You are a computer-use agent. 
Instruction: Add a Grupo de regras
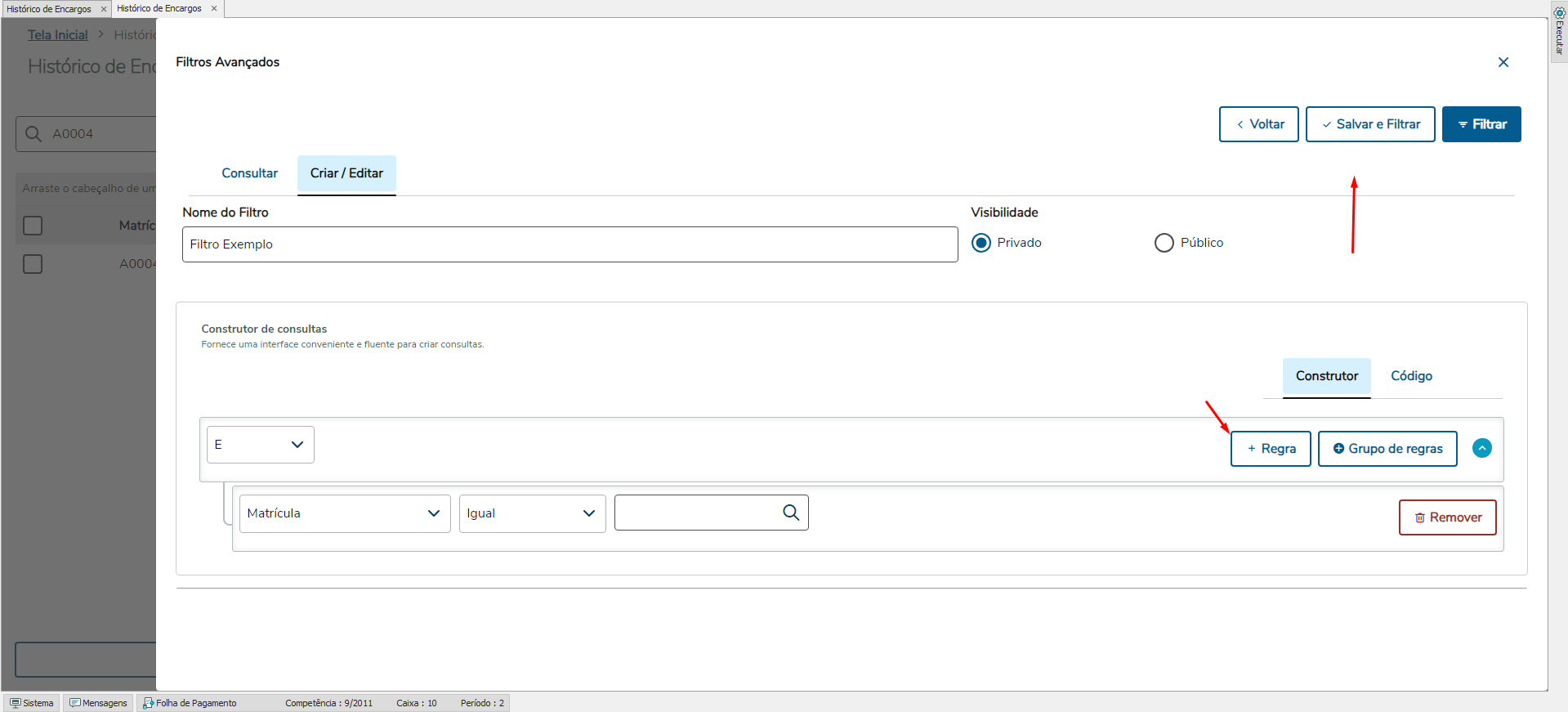pyautogui.click(x=1387, y=449)
